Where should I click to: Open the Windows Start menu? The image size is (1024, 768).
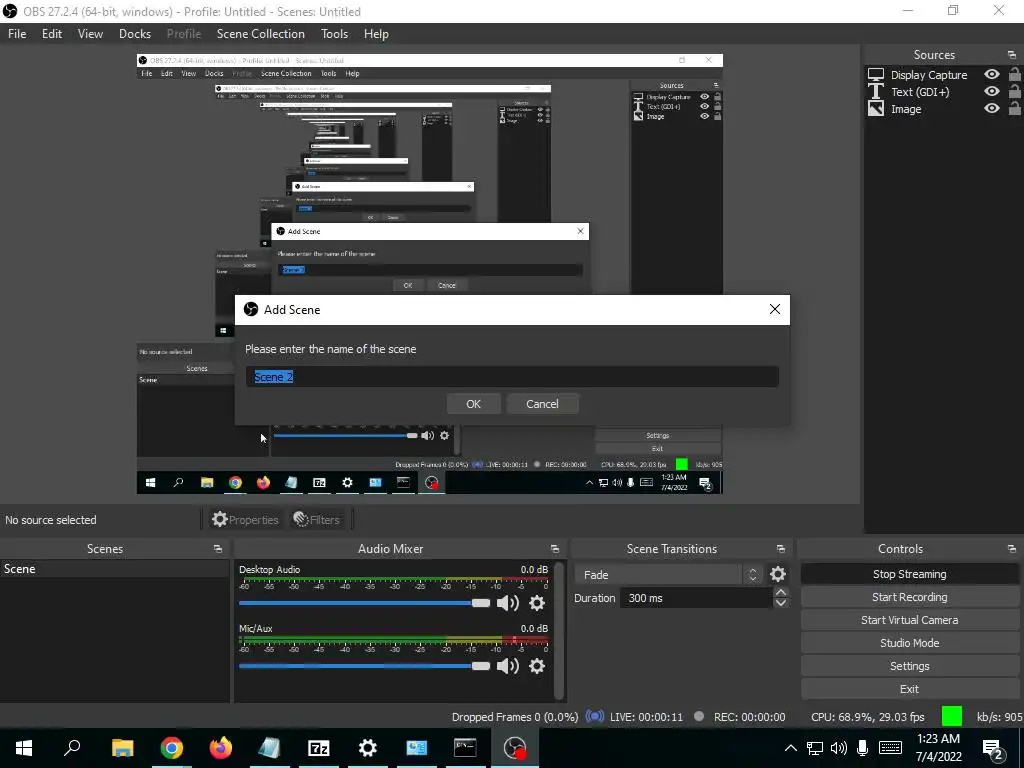(24, 748)
